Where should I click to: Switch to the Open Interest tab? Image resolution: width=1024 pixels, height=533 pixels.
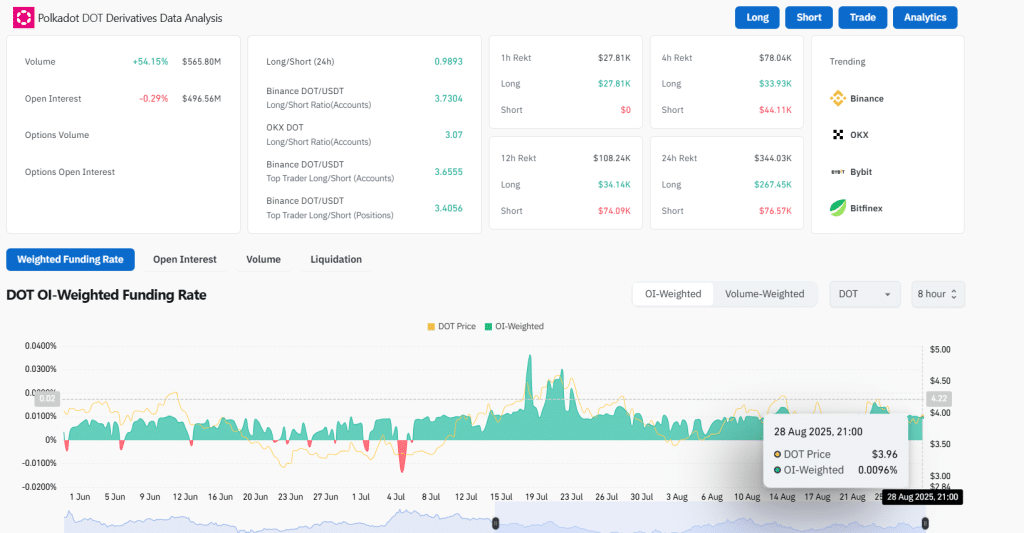pos(184,259)
